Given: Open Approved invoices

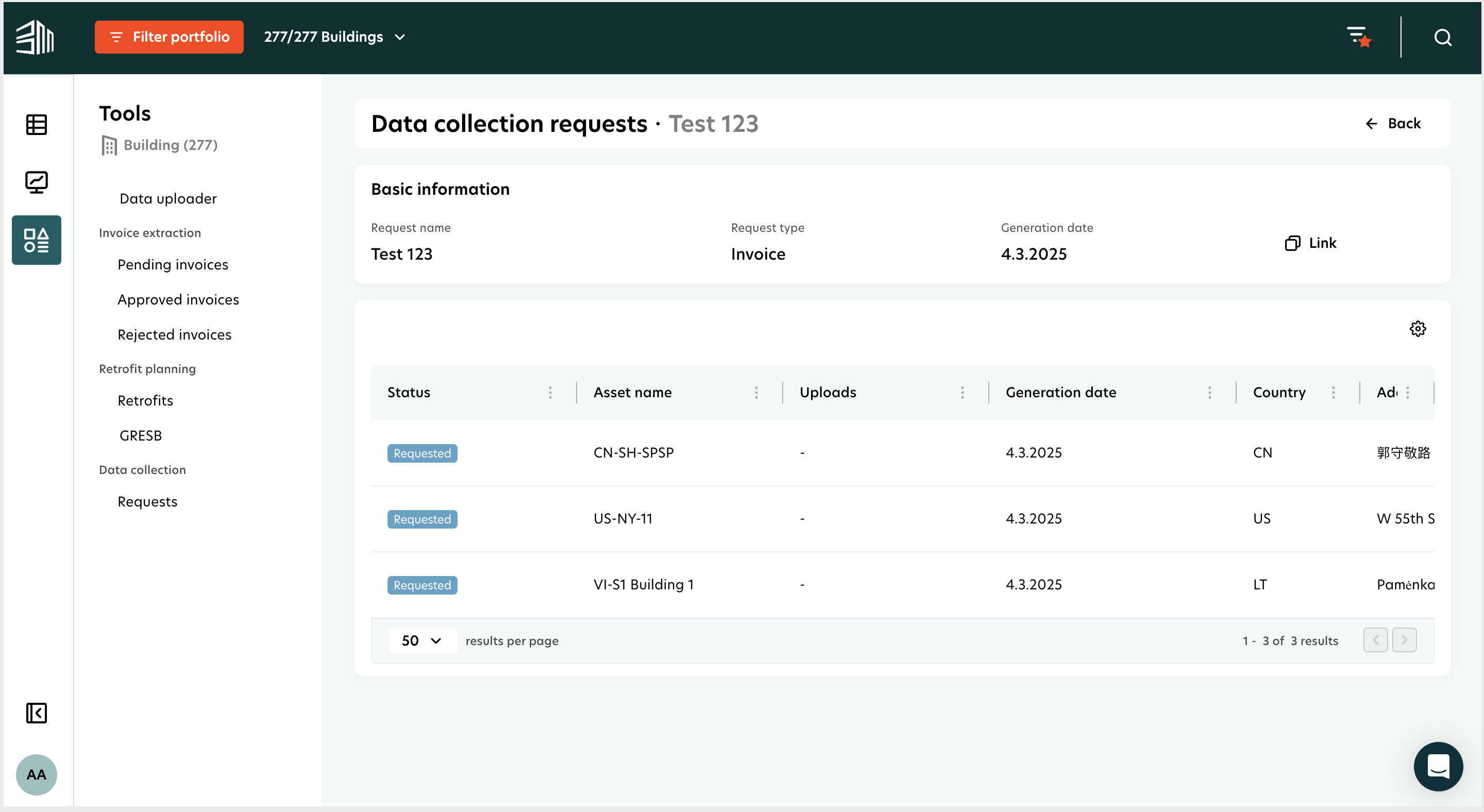Looking at the screenshot, I should coord(178,300).
